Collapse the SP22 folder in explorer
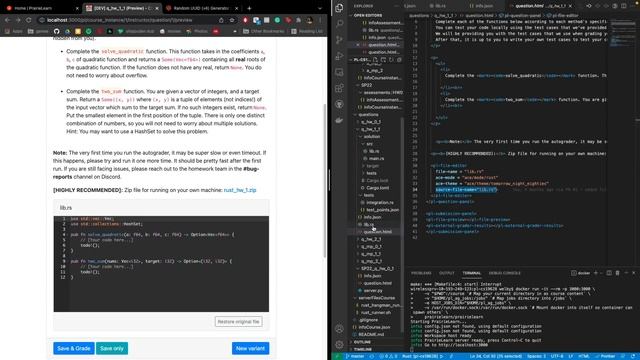 tap(366, 85)
